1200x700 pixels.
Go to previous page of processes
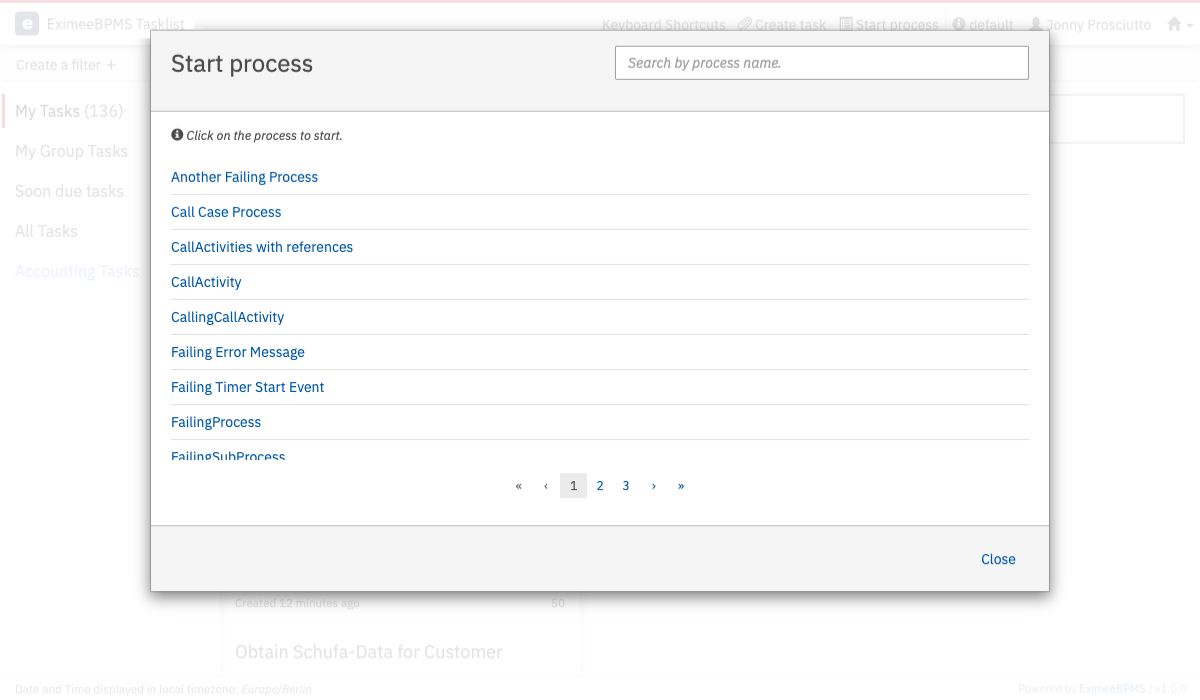546,486
